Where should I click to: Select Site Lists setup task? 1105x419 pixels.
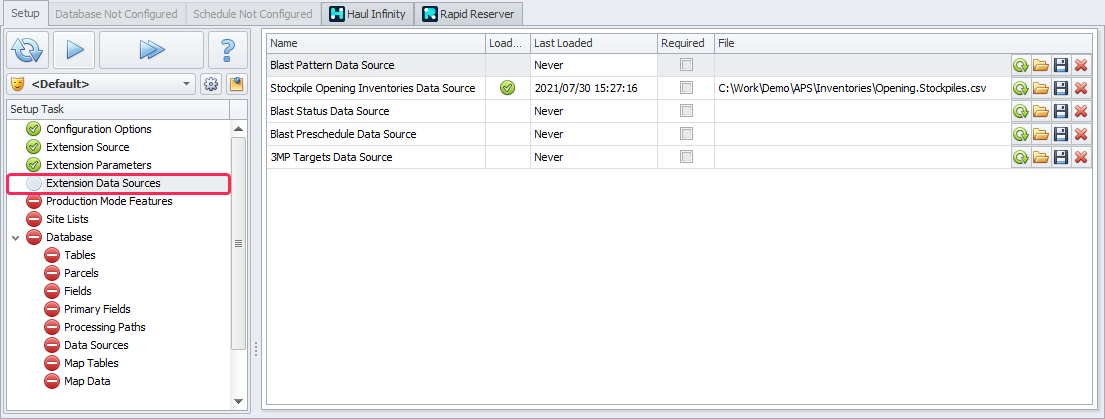(67, 219)
